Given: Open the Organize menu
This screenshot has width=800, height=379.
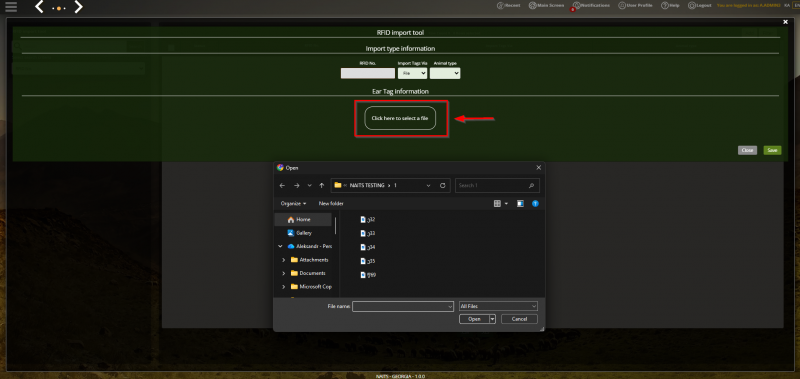Looking at the screenshot, I should click(x=293, y=204).
